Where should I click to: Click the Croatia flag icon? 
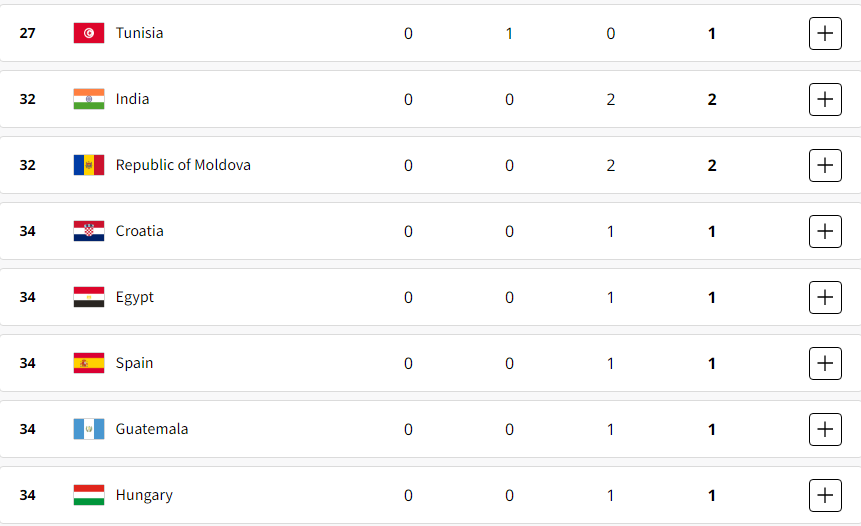click(89, 231)
